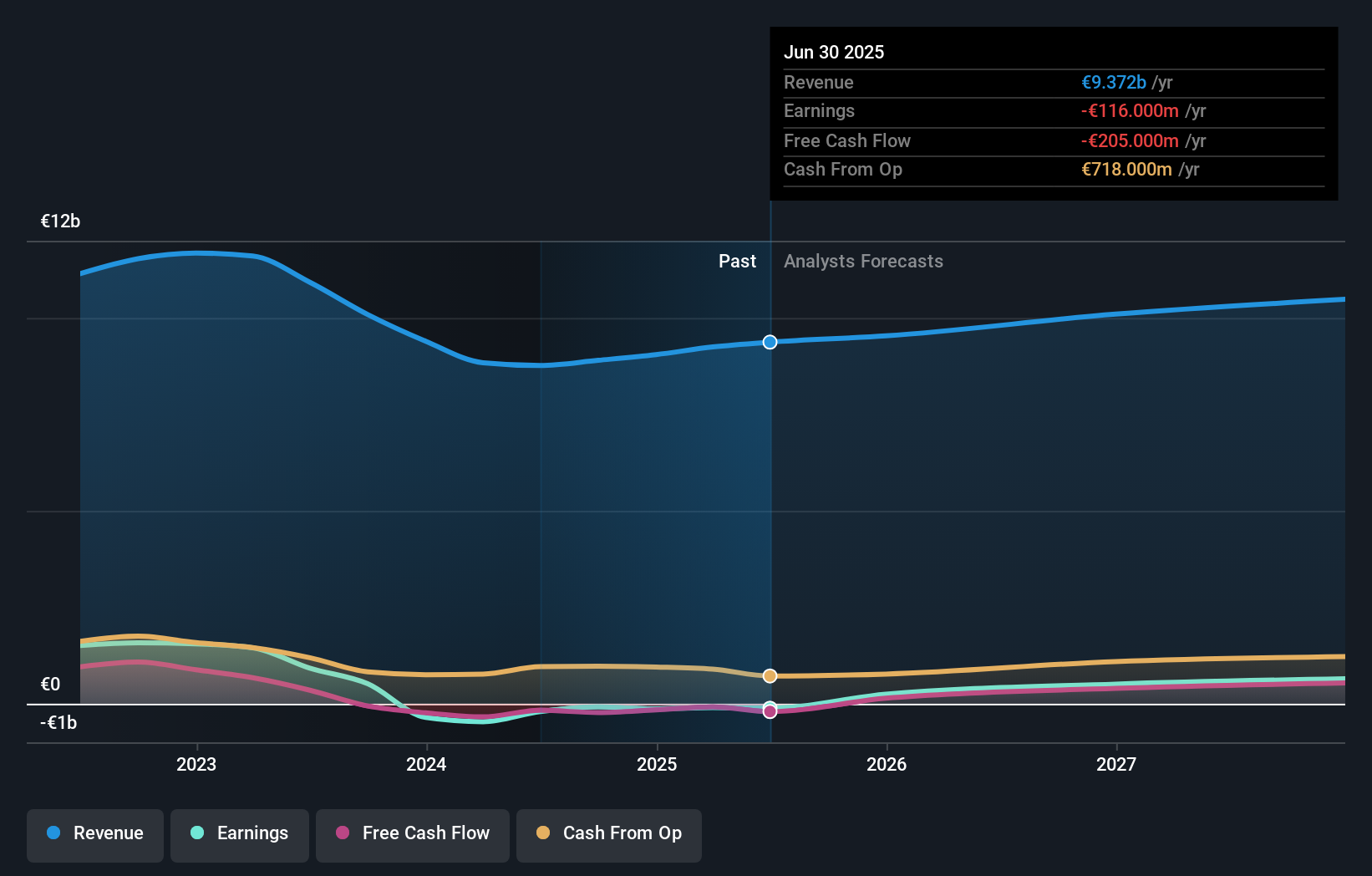Click the 2026 x-axis label

tap(887, 764)
